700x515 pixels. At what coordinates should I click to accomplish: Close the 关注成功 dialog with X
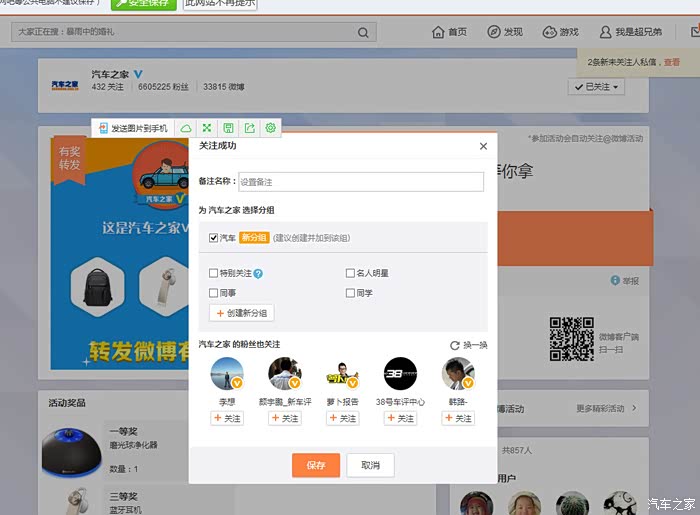click(x=484, y=146)
